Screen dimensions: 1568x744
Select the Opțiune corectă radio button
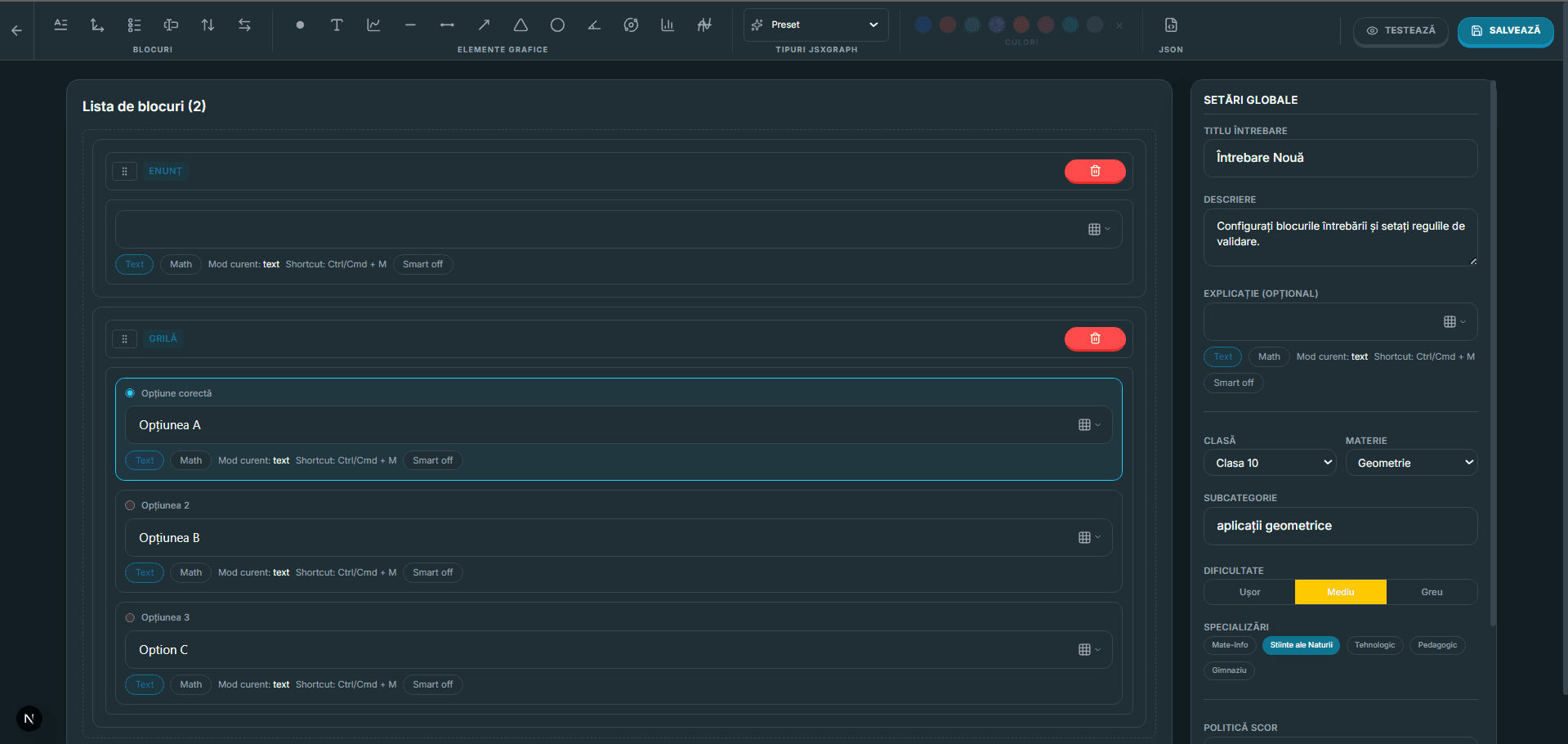[130, 393]
